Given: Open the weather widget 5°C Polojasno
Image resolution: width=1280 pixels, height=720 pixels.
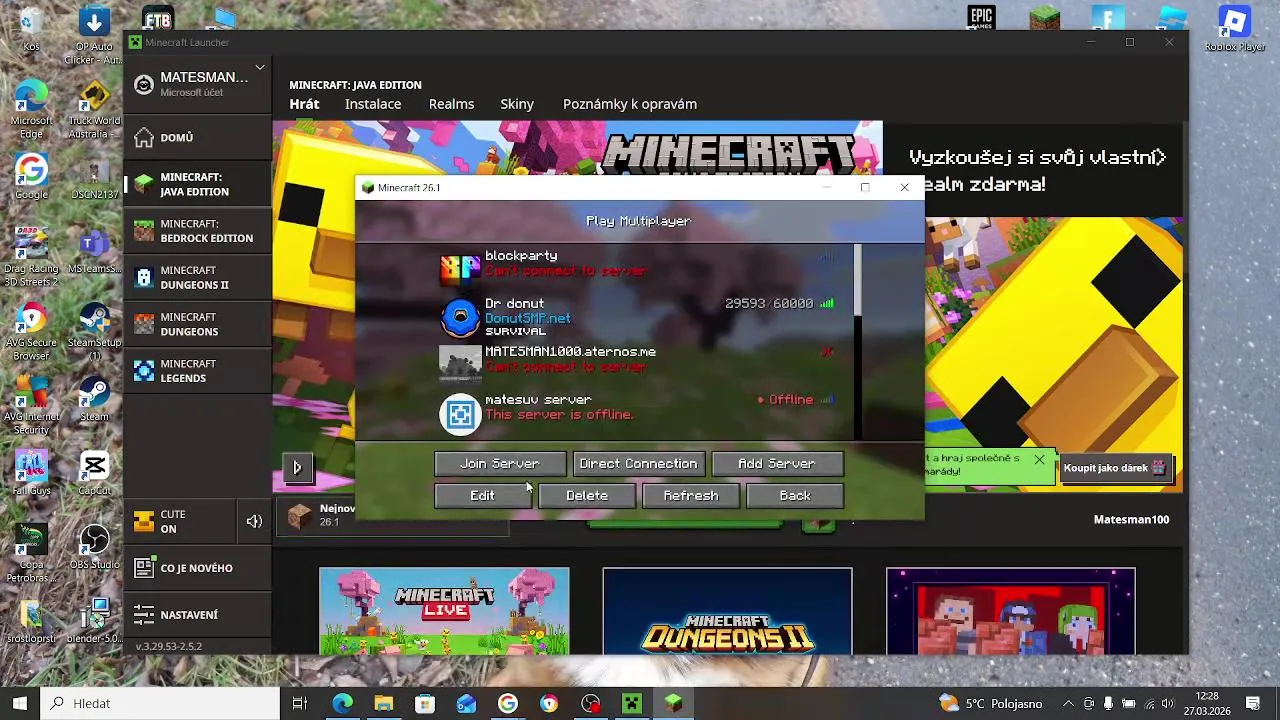Looking at the screenshot, I should pos(991,704).
